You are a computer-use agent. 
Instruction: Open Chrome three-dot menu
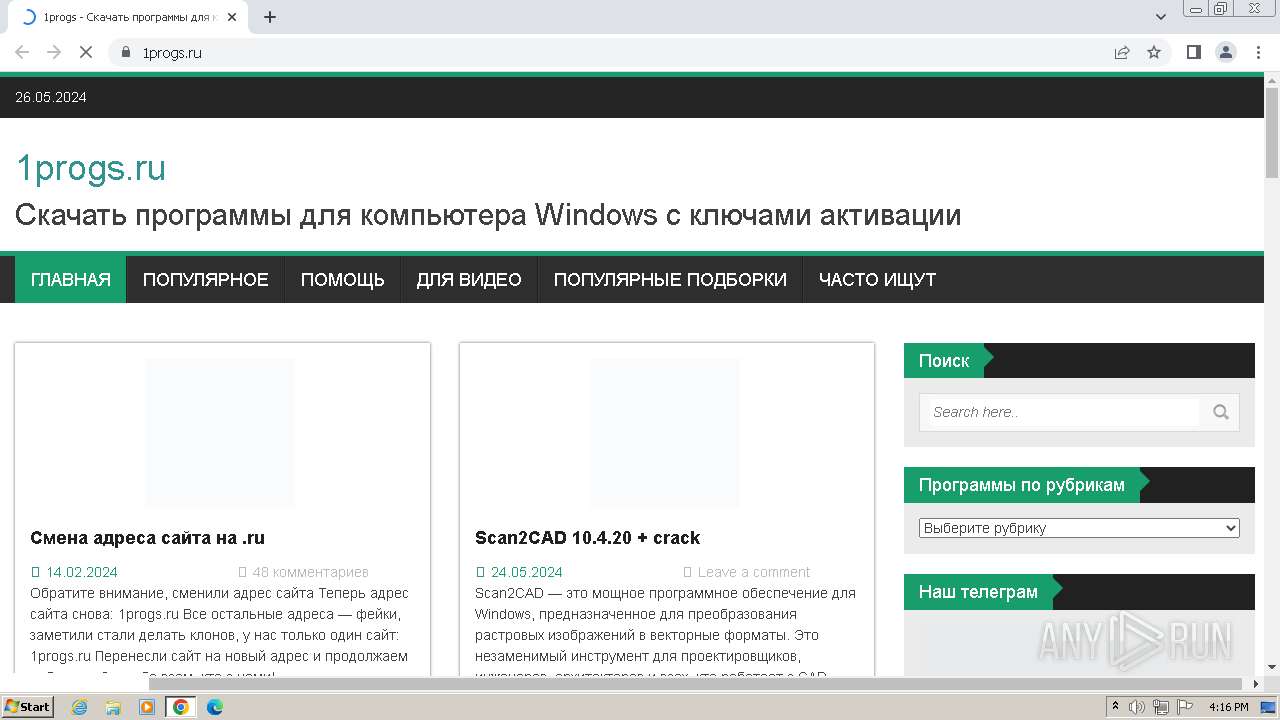[x=1258, y=52]
